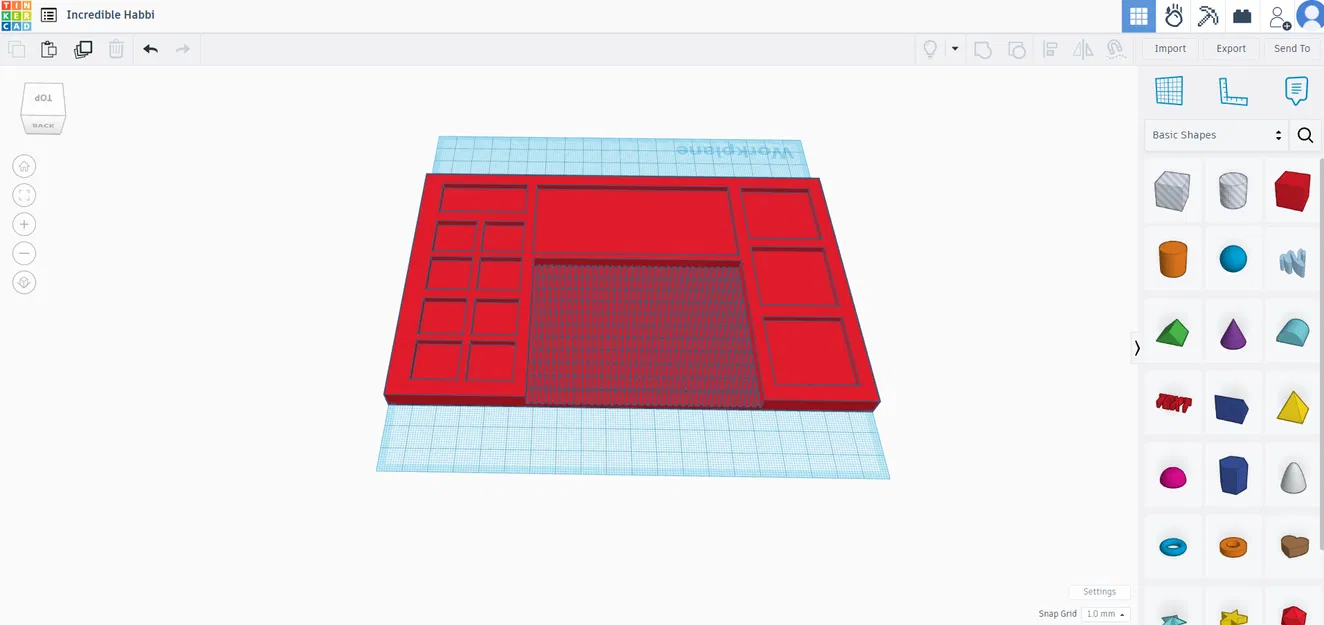Viewport: 1324px width, 625px height.
Task: Click the Export button
Action: [1230, 48]
